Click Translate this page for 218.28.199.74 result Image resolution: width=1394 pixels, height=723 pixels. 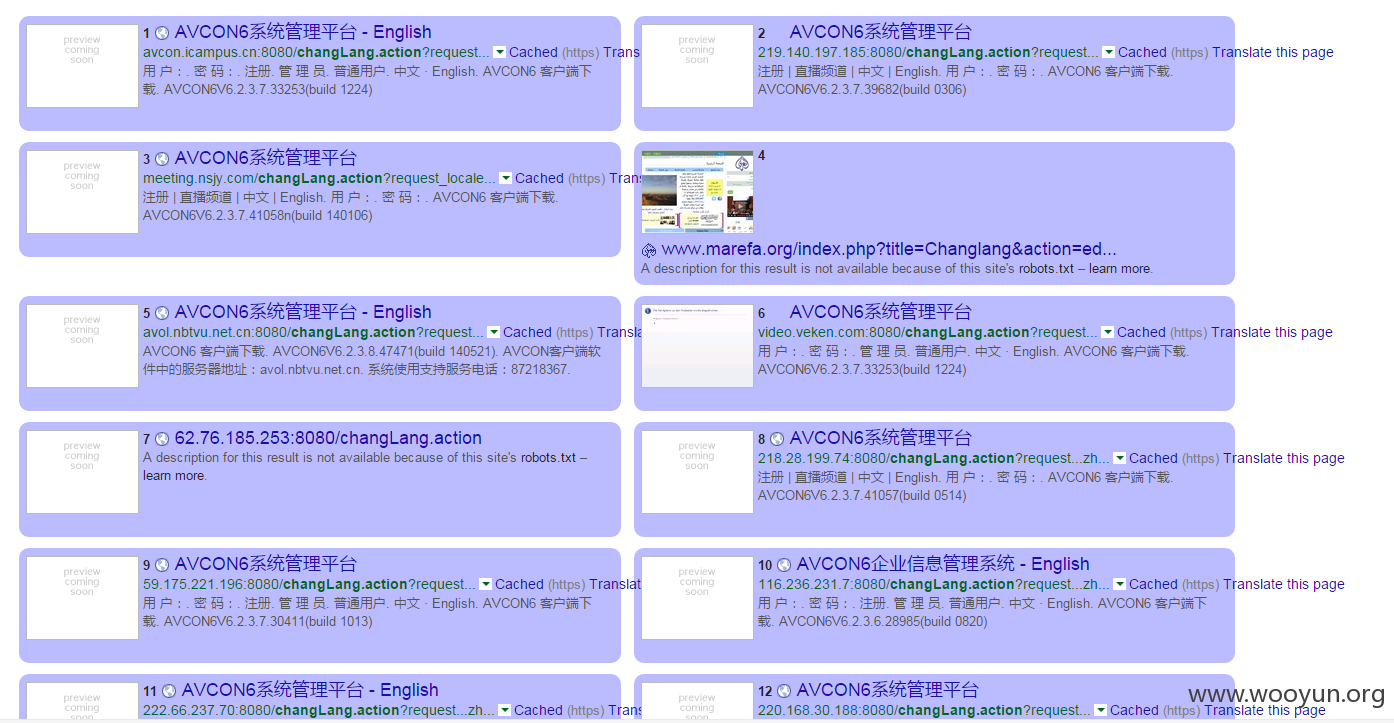point(1284,458)
